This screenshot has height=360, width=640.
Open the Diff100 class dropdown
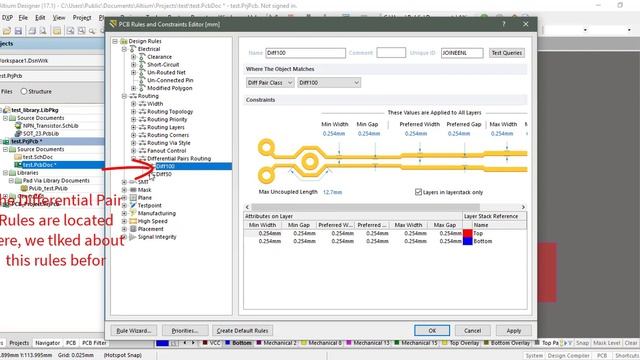click(x=329, y=82)
